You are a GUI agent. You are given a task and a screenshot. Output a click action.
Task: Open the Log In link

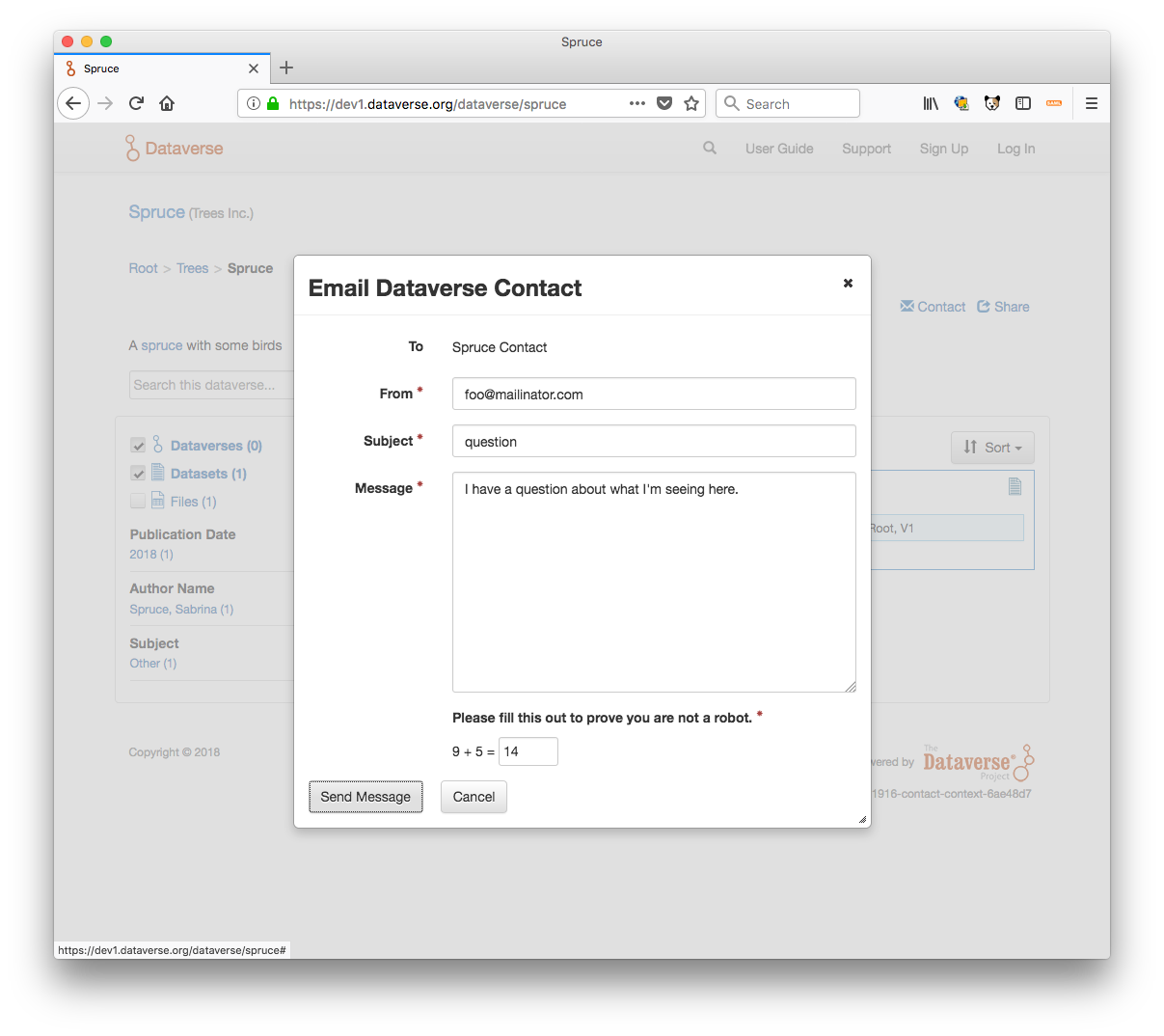[x=1015, y=149]
